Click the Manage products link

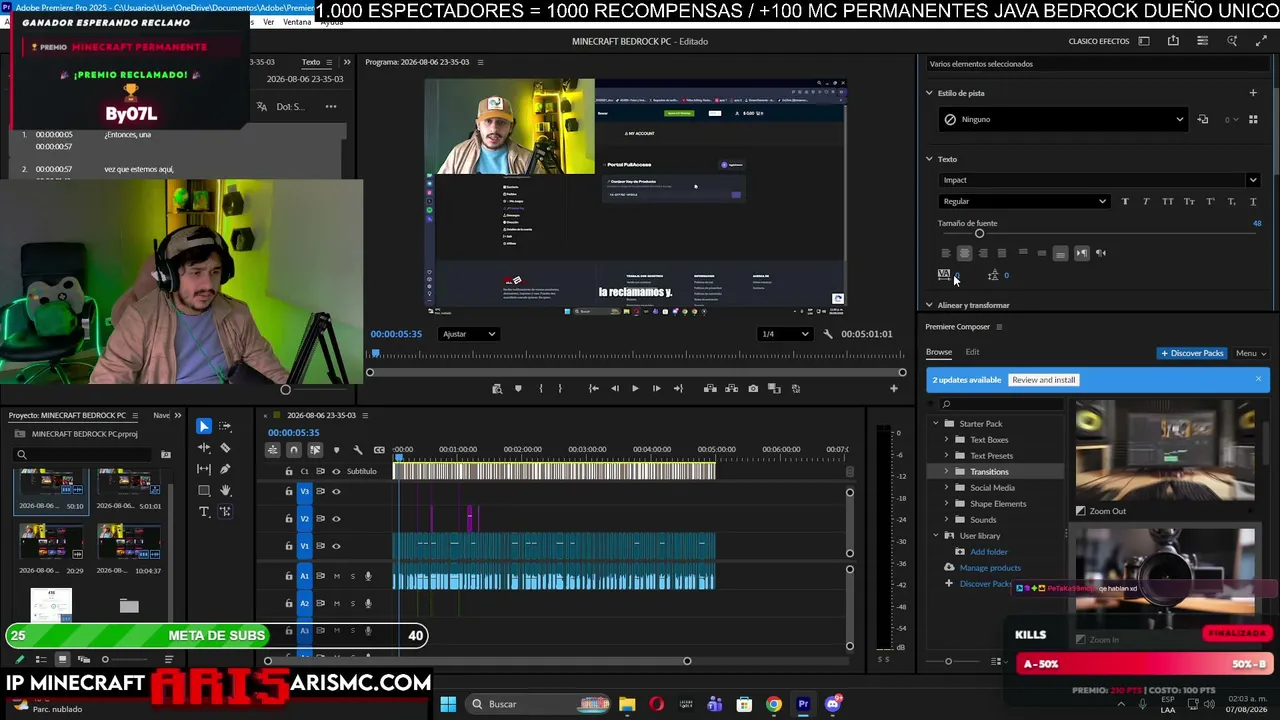pos(990,568)
